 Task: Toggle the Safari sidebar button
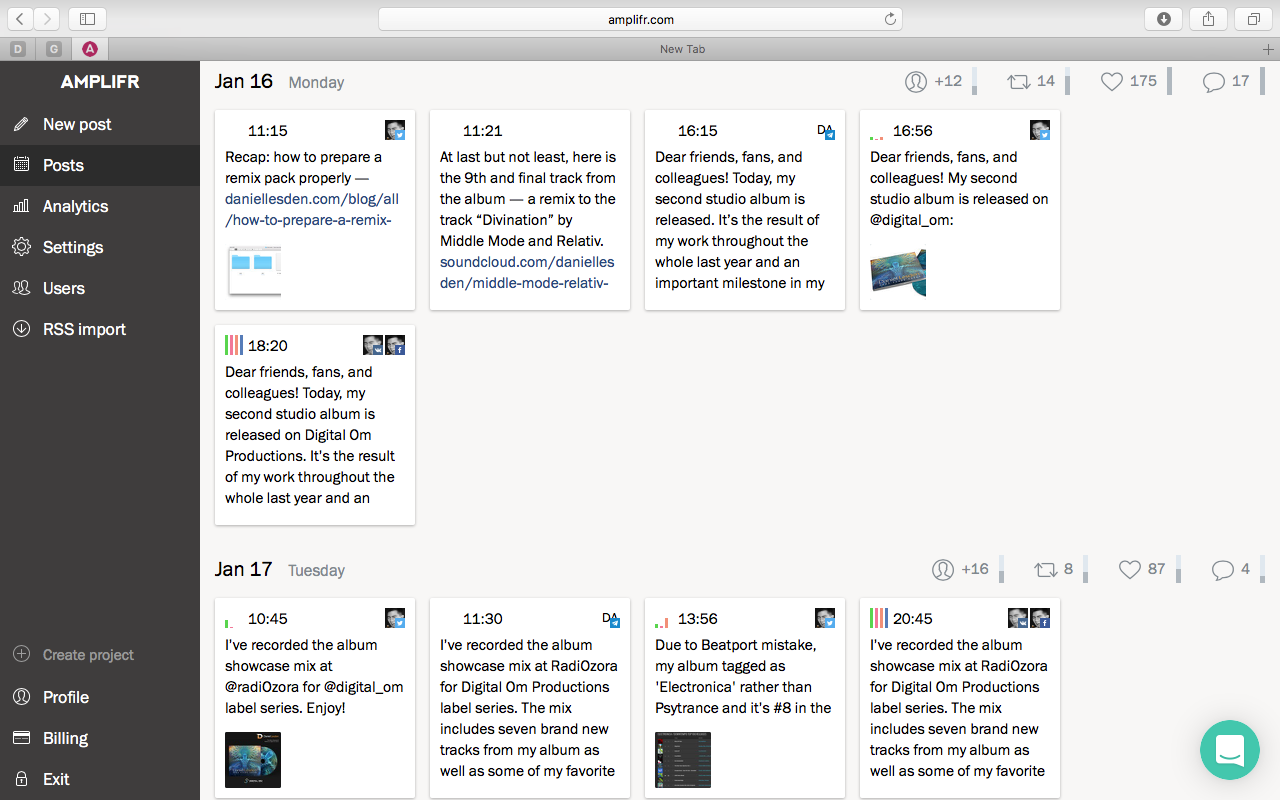click(x=87, y=19)
